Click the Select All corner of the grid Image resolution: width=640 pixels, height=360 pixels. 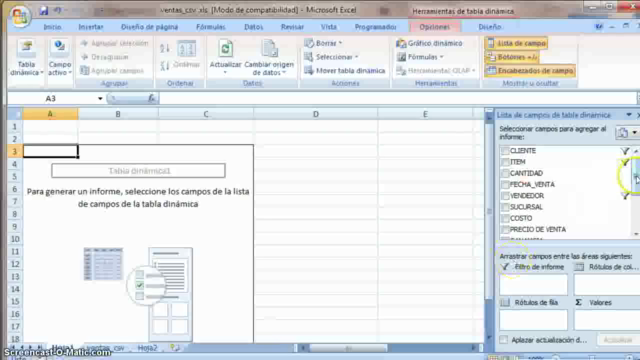pyautogui.click(x=15, y=114)
